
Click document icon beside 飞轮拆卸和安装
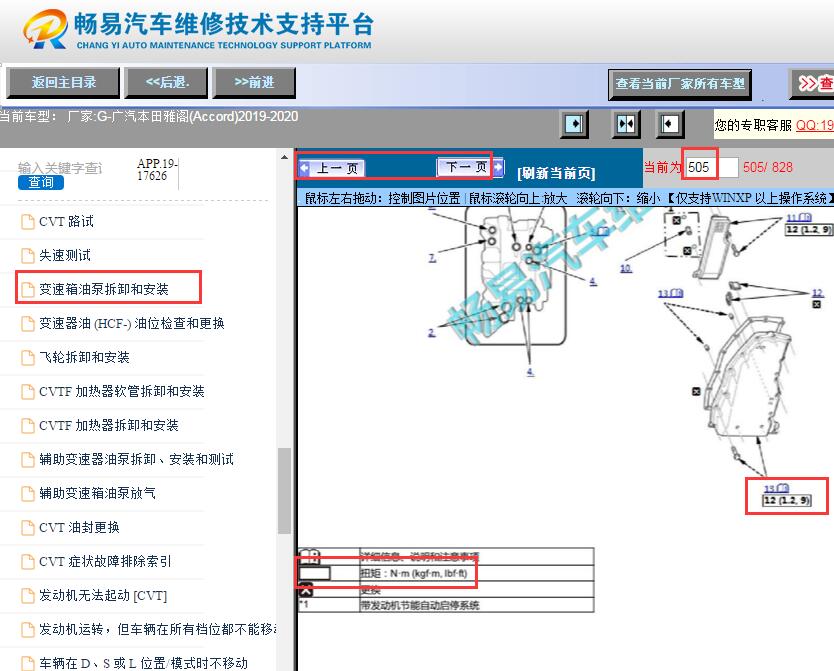point(28,357)
